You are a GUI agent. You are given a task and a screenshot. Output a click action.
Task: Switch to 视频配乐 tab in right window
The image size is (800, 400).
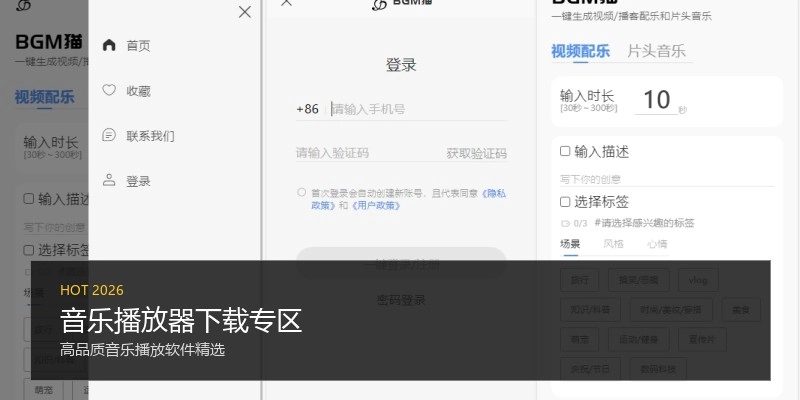581,51
